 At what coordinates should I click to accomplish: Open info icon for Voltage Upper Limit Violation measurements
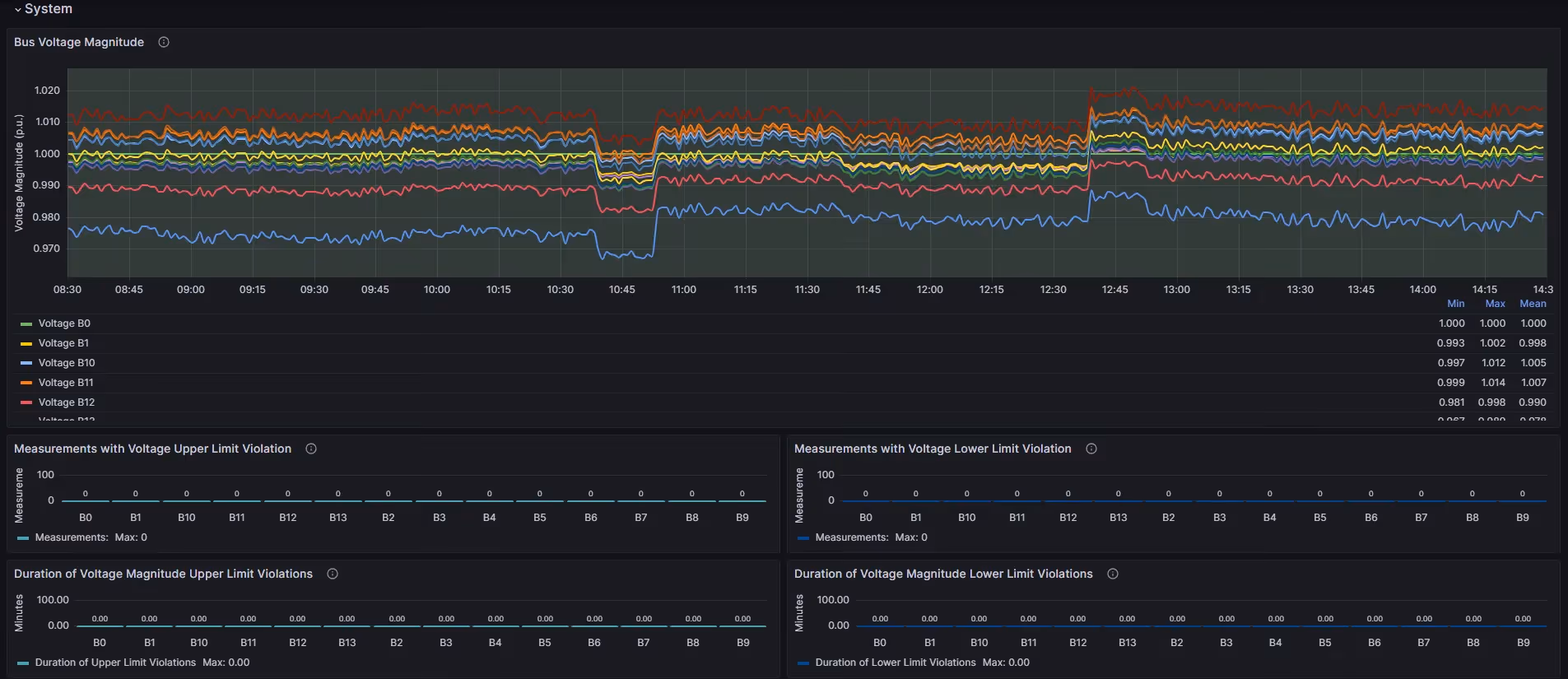311,449
